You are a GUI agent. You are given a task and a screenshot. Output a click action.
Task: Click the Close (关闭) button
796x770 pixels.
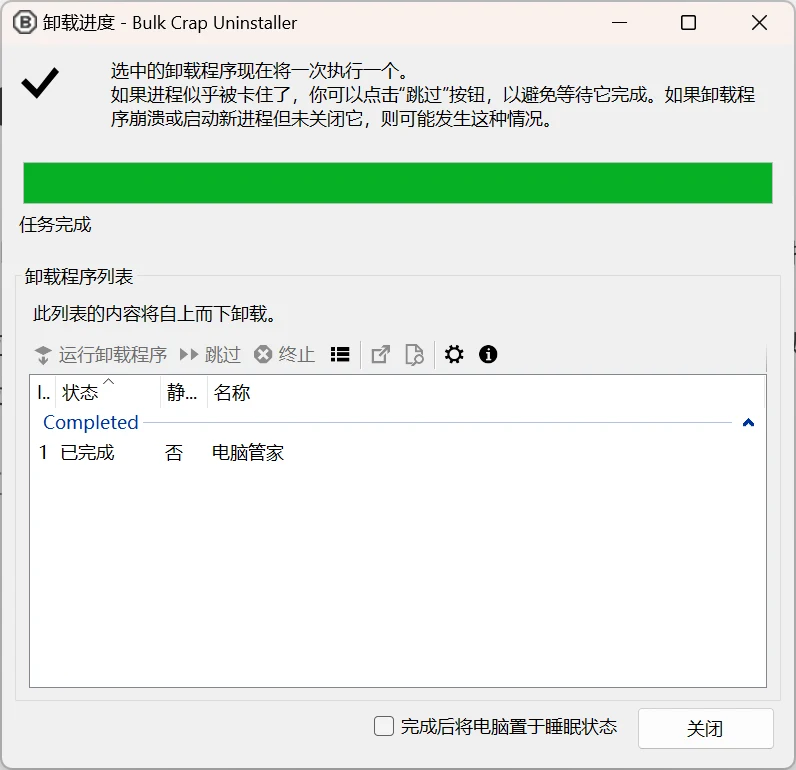coord(706,728)
